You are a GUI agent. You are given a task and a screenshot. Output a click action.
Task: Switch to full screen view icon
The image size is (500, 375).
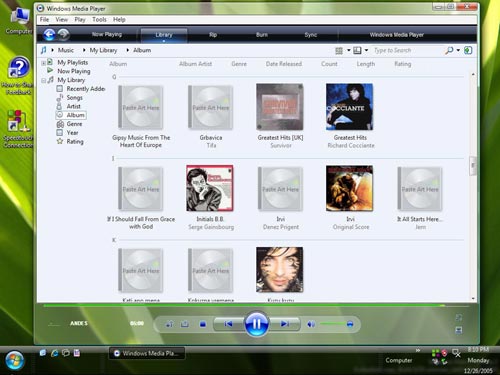(459, 317)
